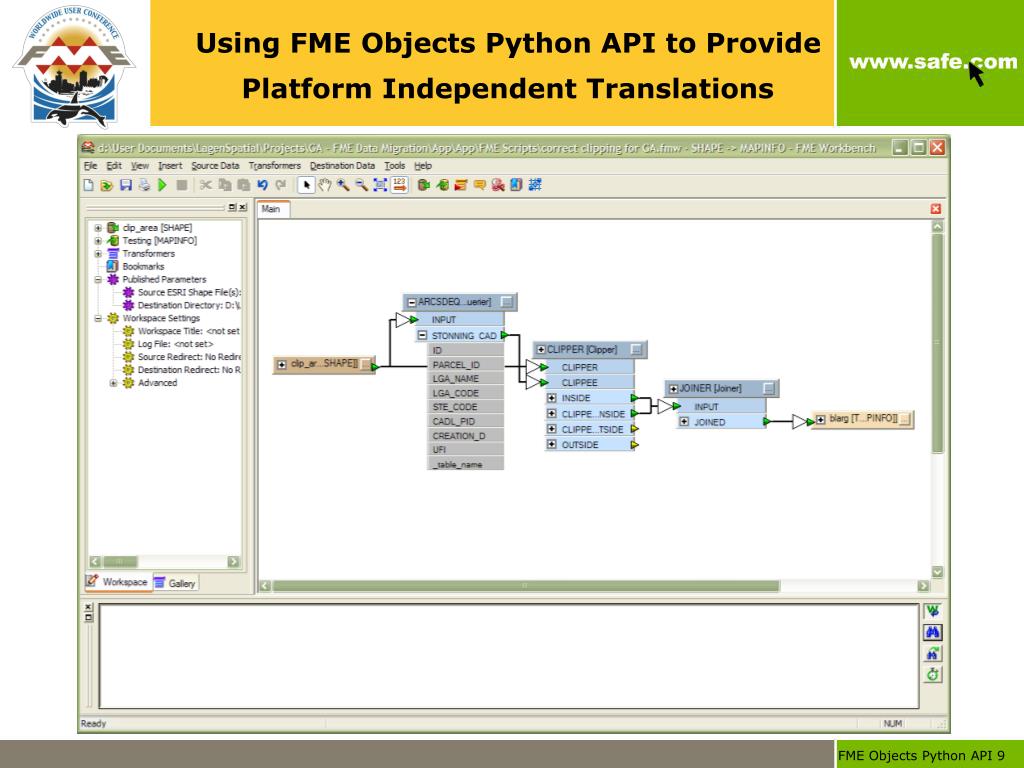Click the gray Stop translation icon
The image size is (1024, 768).
[x=182, y=185]
